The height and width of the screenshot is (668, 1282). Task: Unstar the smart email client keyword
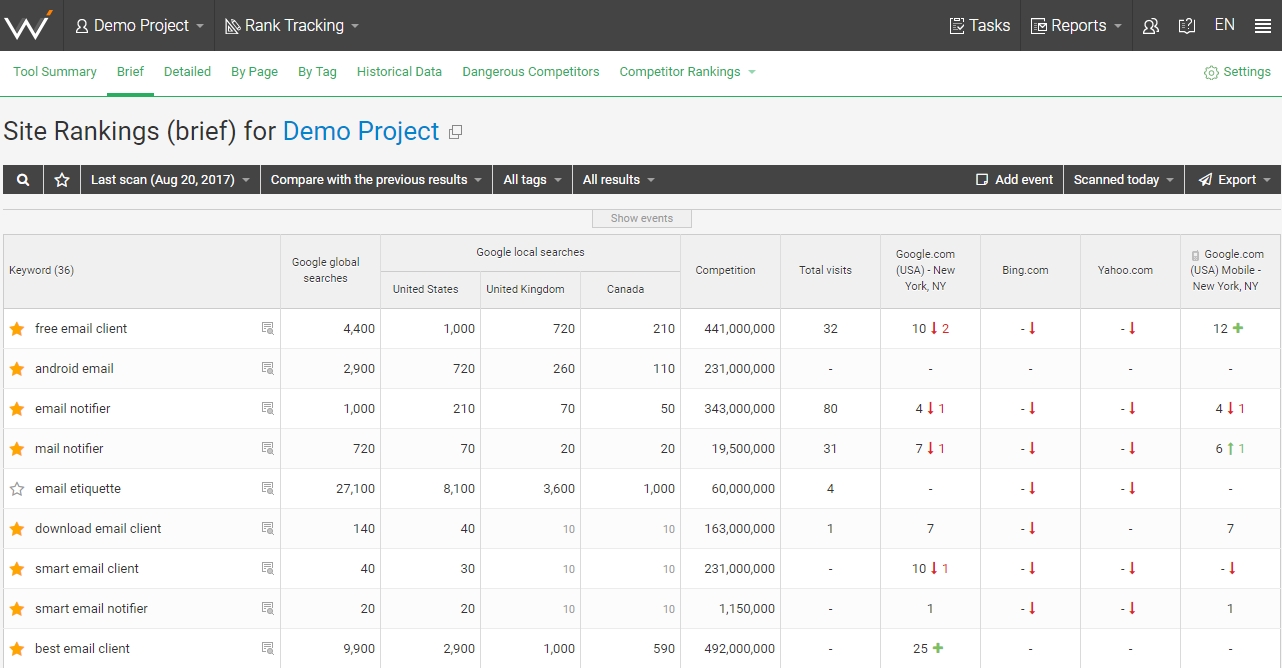click(17, 568)
